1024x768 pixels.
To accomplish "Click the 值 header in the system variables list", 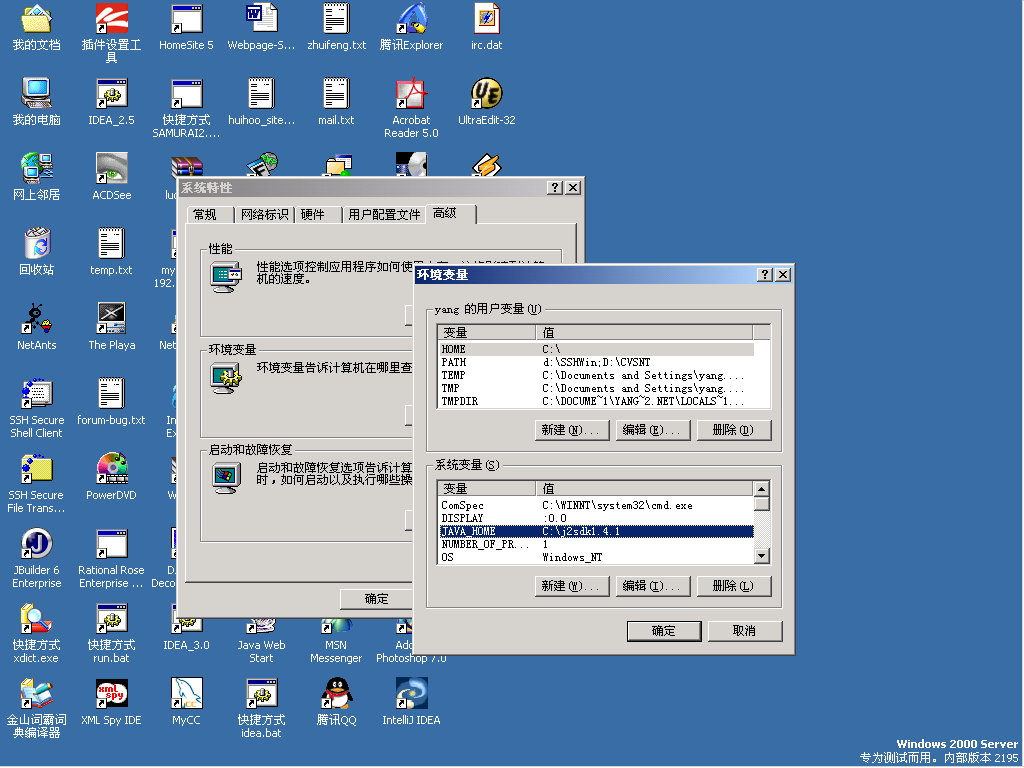I will (x=645, y=488).
